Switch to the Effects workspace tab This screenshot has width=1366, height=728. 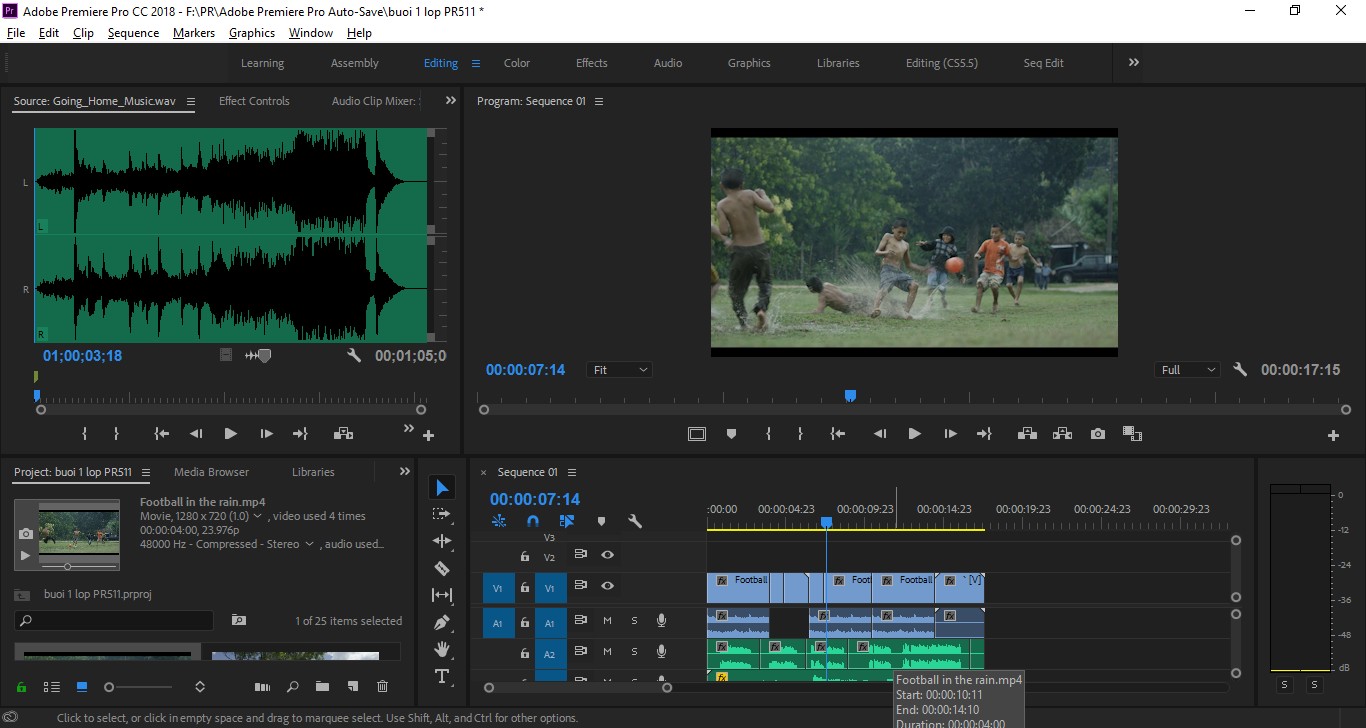pyautogui.click(x=591, y=63)
